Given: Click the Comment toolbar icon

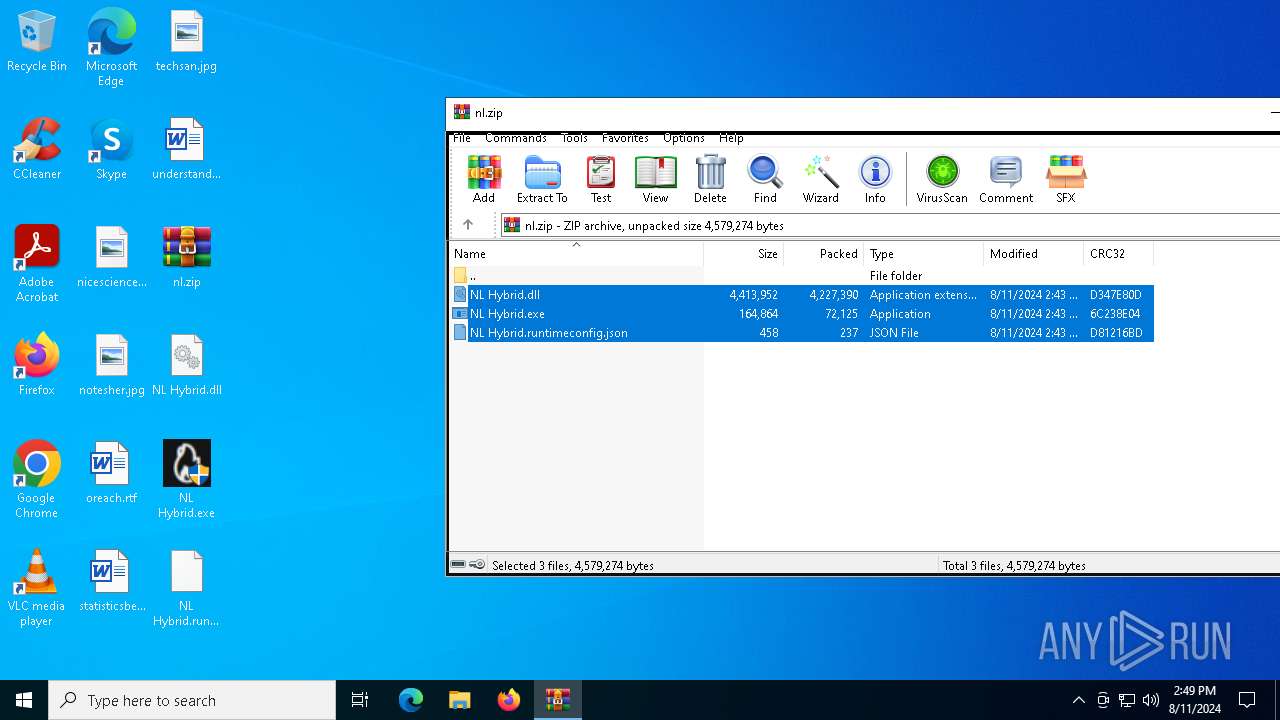Looking at the screenshot, I should [x=1006, y=179].
